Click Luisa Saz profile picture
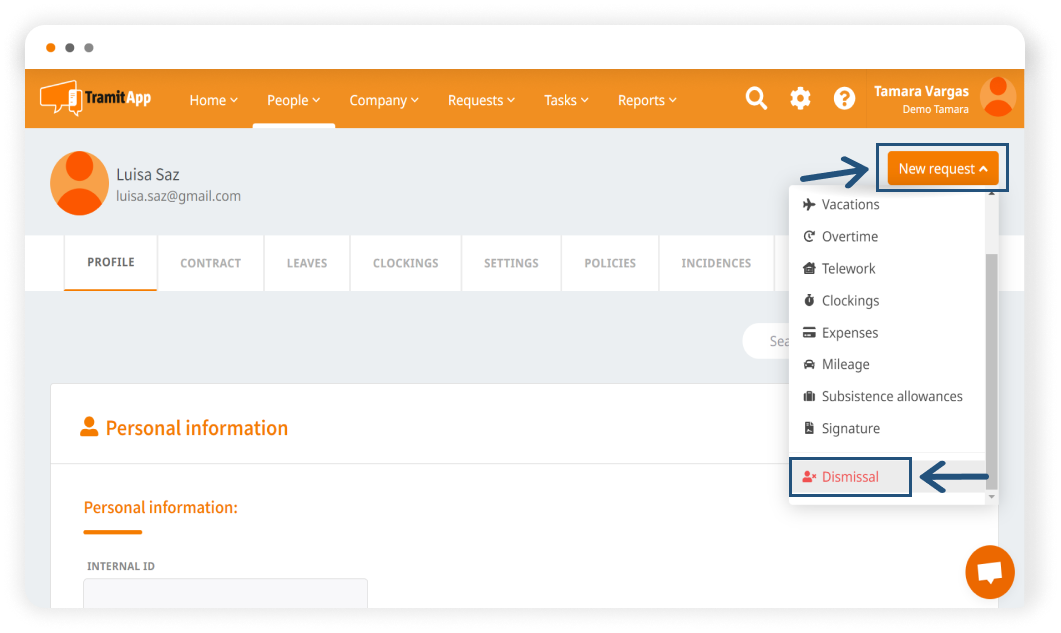Viewport: 1061px width, 633px height. 79,183
